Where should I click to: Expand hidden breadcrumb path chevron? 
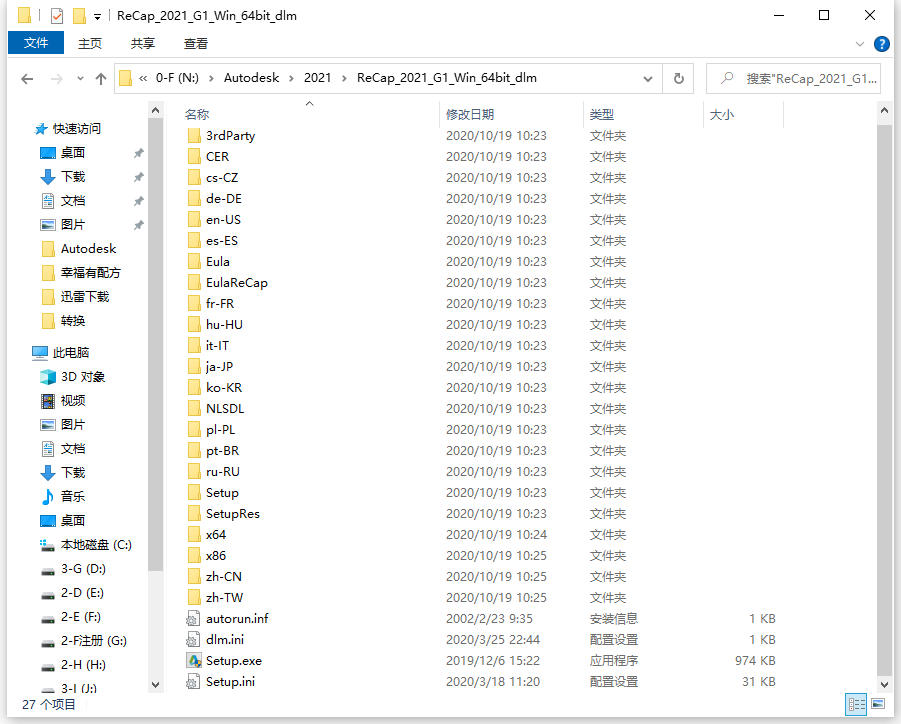tap(143, 78)
